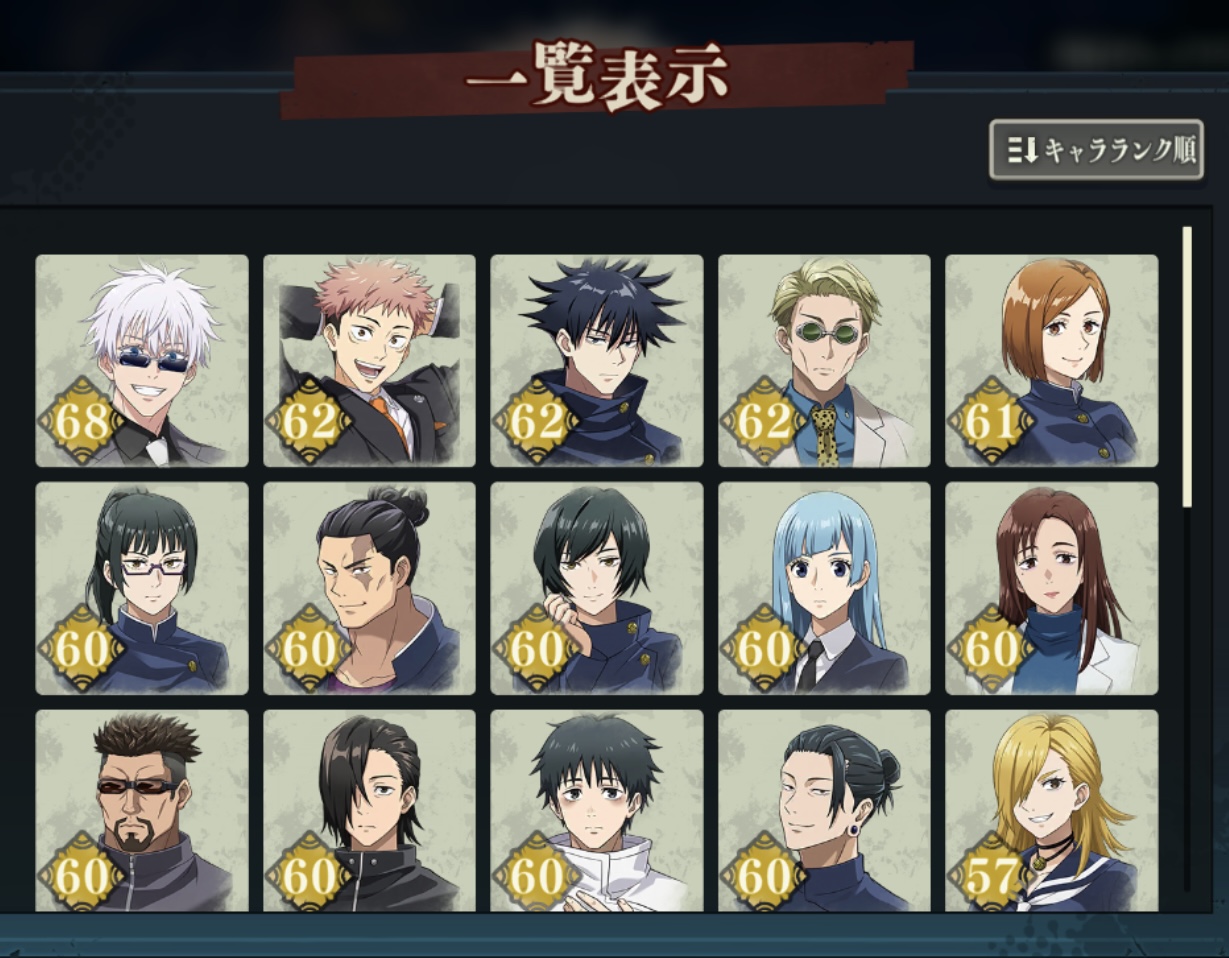The image size is (1229, 958).
Task: Pick the spiky black-haired character, rank 62
Action: click(597, 361)
